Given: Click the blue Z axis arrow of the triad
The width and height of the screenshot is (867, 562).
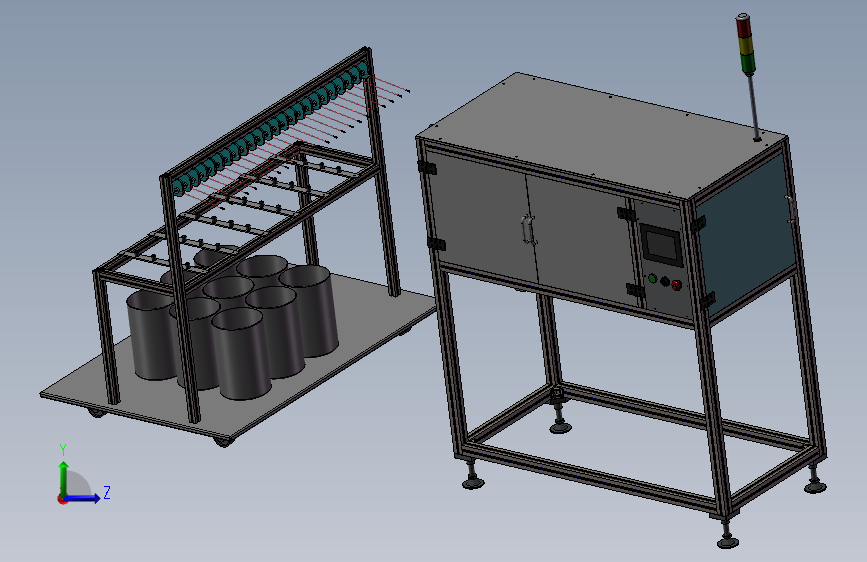Looking at the screenshot, I should (x=83, y=498).
